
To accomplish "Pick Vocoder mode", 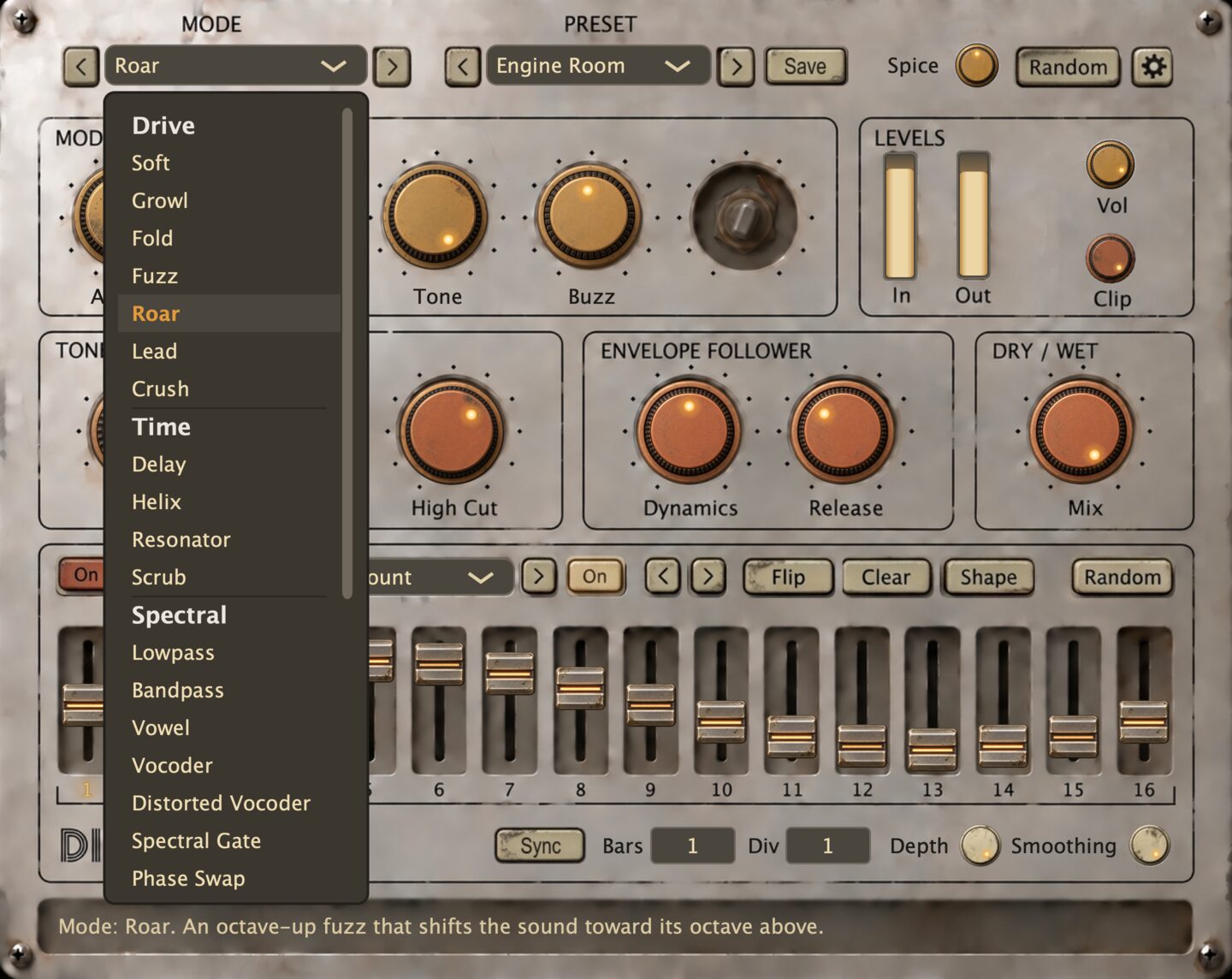I will click(229, 765).
